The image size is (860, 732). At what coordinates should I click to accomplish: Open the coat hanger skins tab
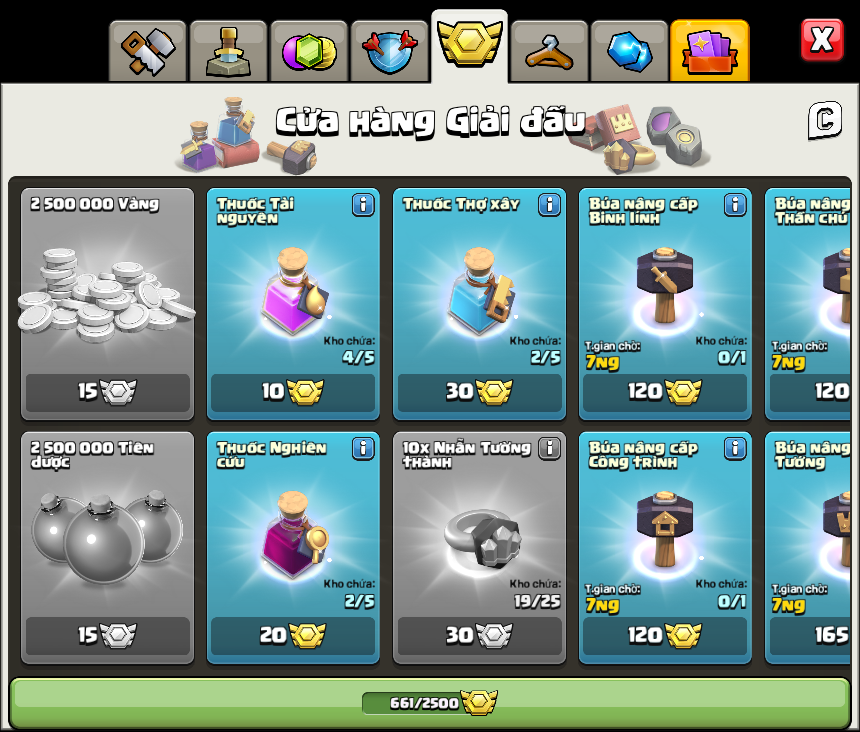[x=549, y=52]
